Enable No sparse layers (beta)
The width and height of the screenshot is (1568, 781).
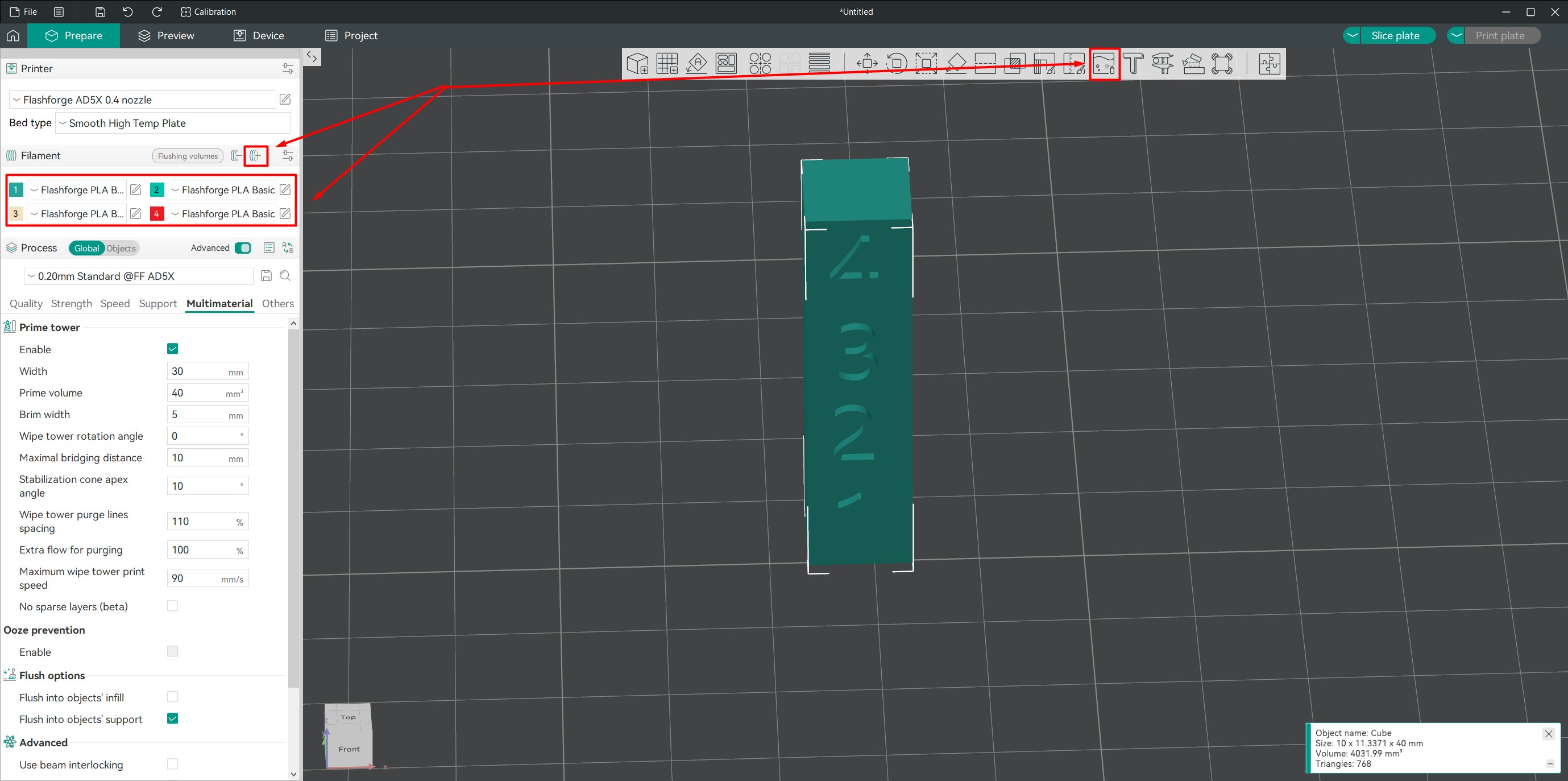172,606
